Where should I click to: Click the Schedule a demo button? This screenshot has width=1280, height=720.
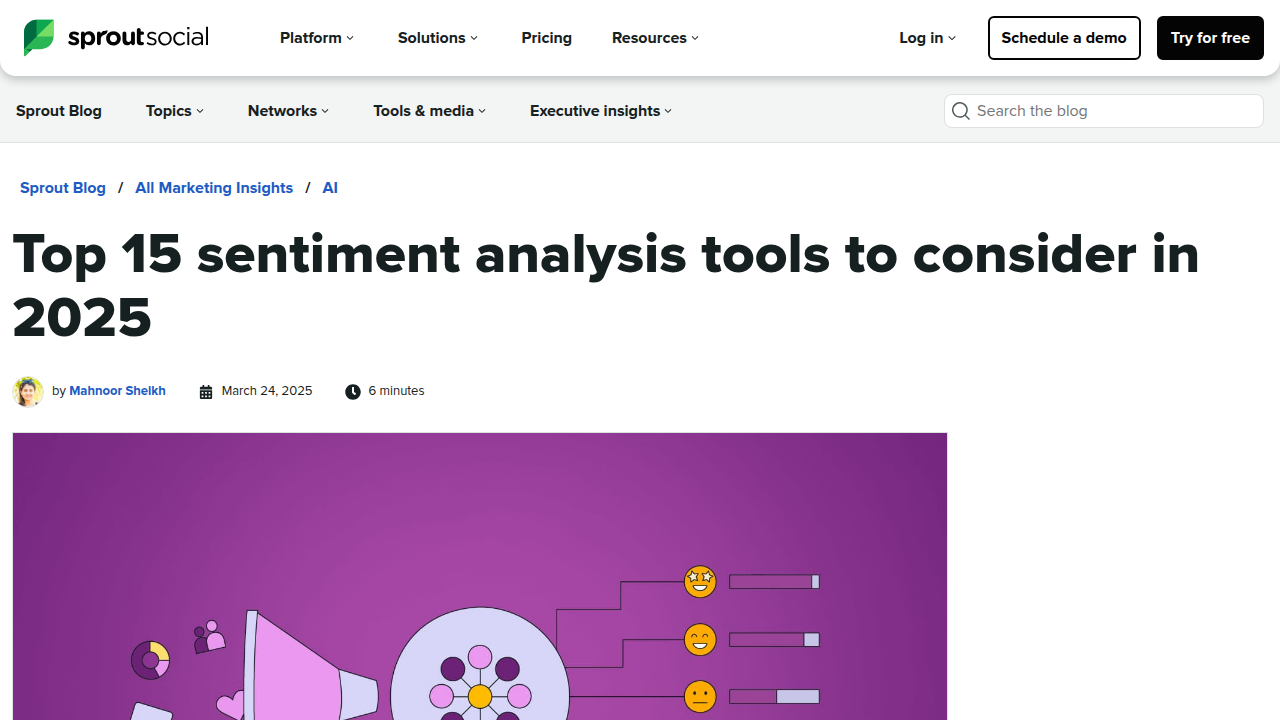pos(1064,38)
